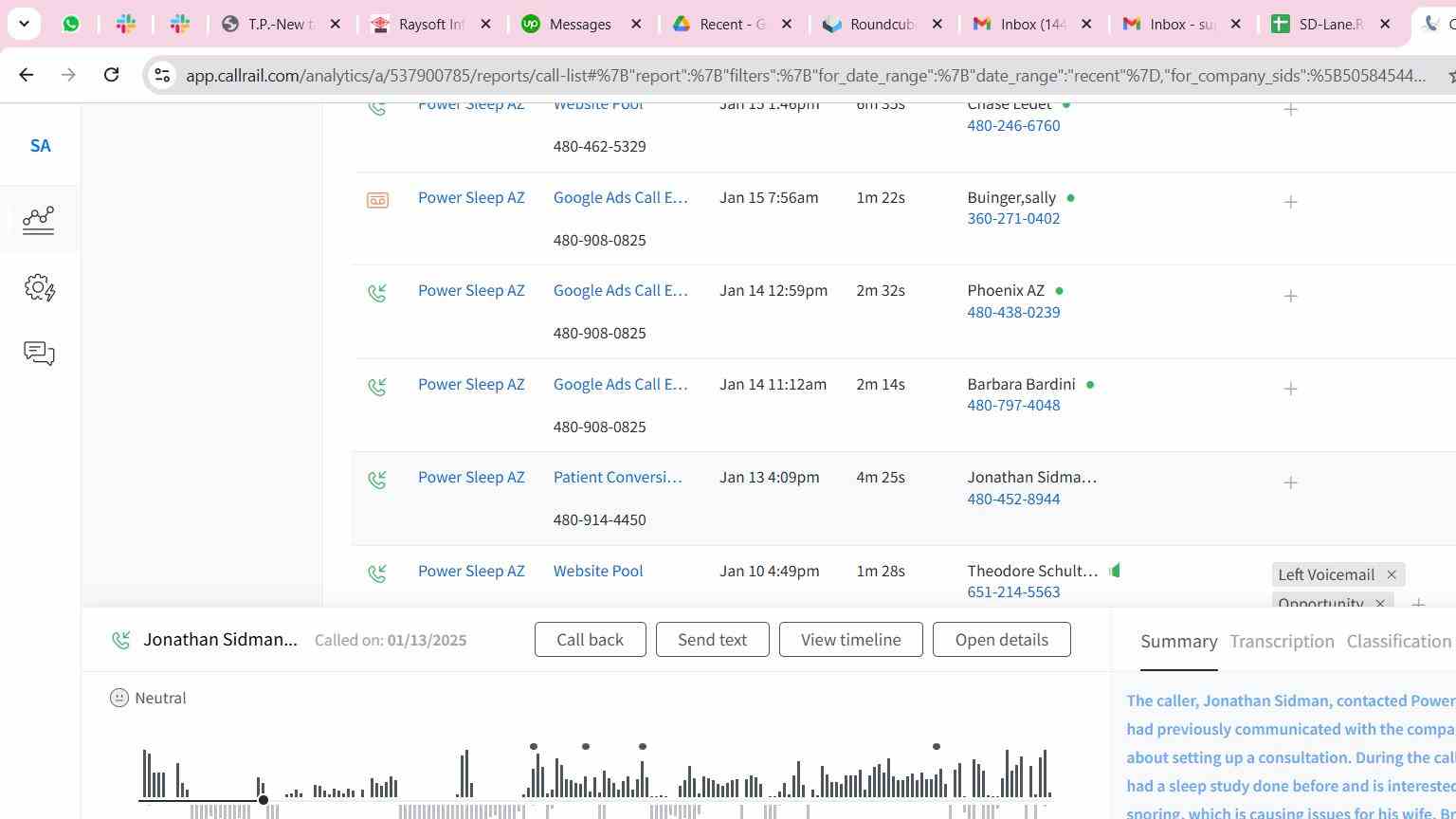Click the View timeline button
Image resolution: width=1456 pixels, height=819 pixels.
pyautogui.click(x=850, y=640)
